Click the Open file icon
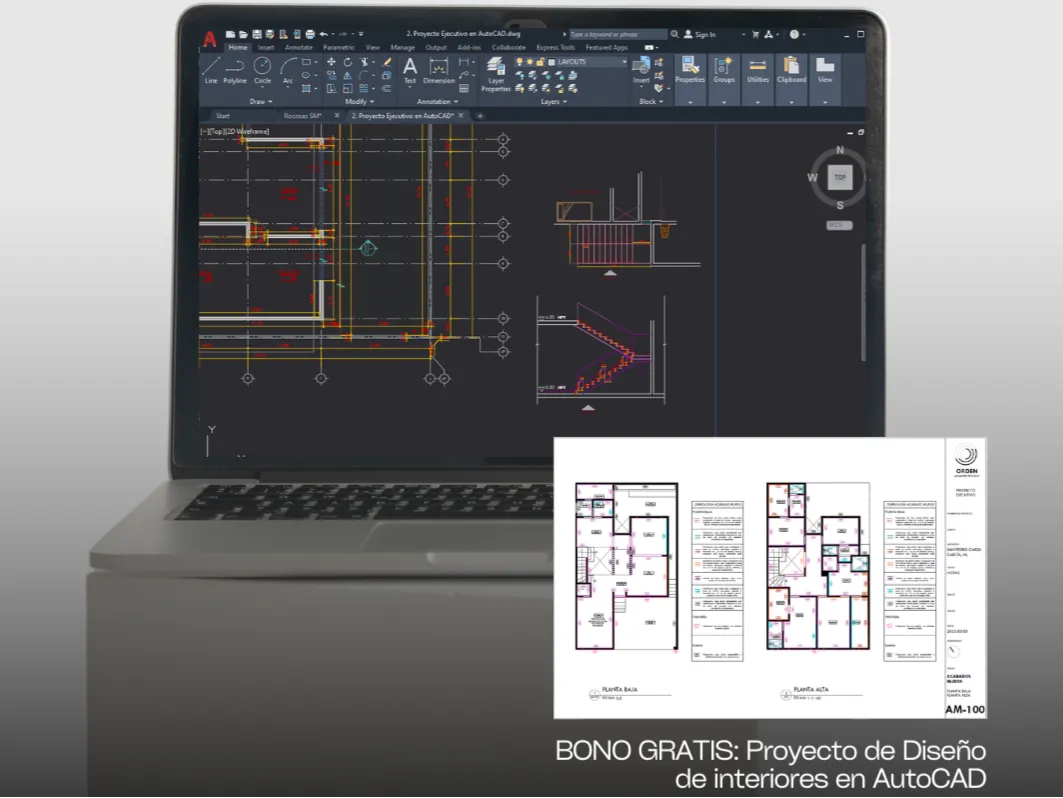1063x798 pixels. 243,34
